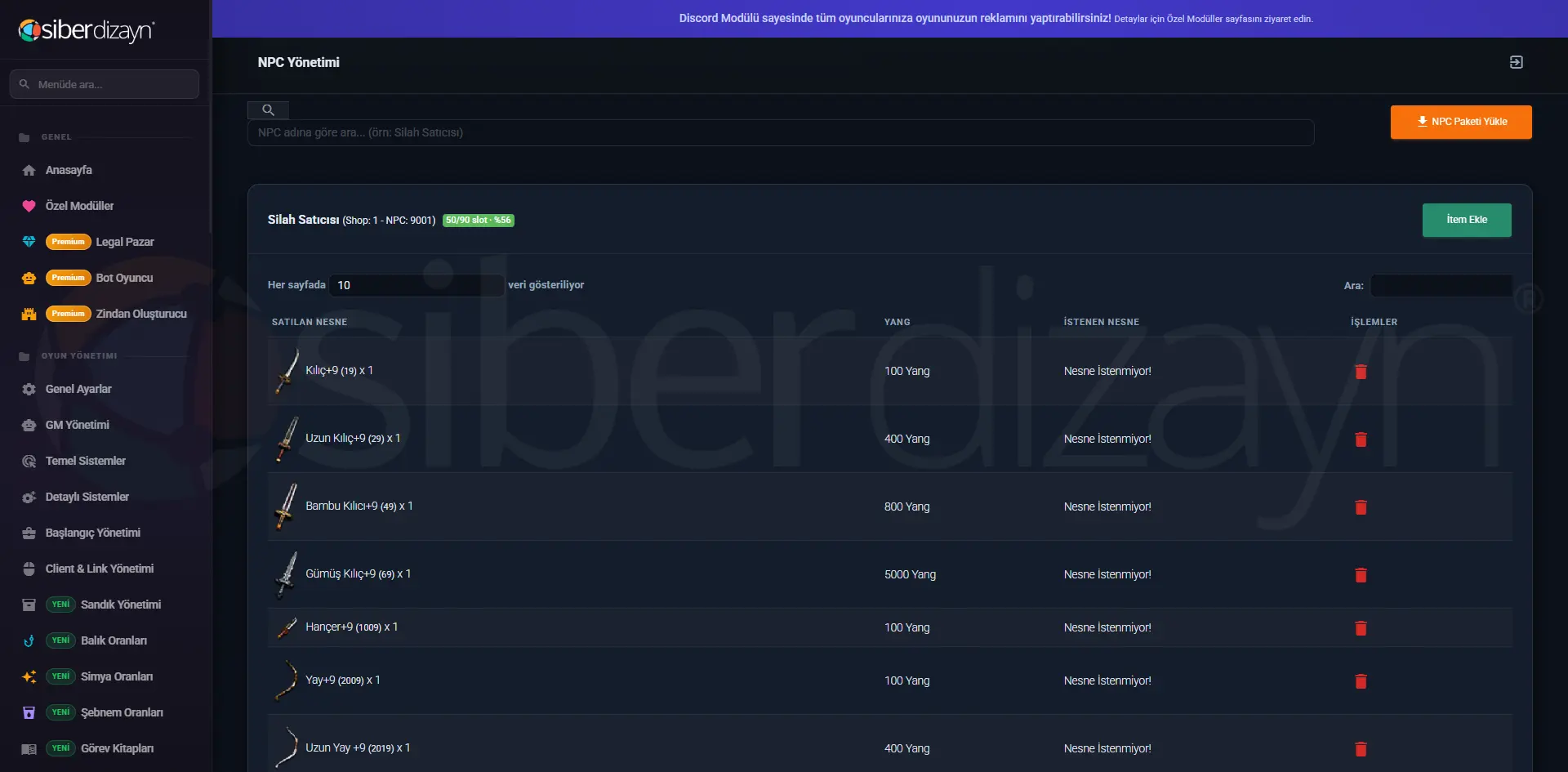
Task: Open Genel Ayarlar in the sidebar
Action: [x=78, y=389]
